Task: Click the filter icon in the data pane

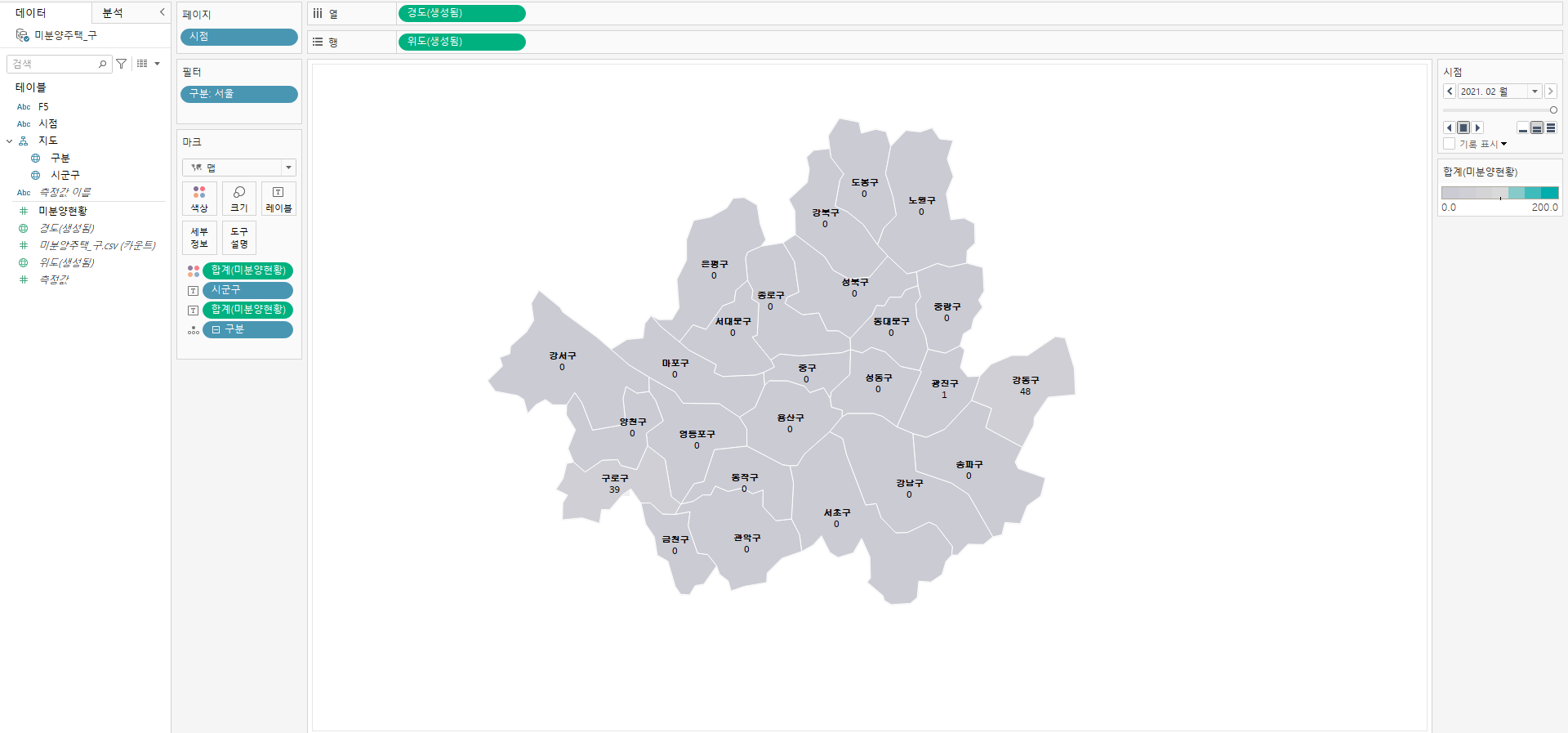Action: coord(122,64)
